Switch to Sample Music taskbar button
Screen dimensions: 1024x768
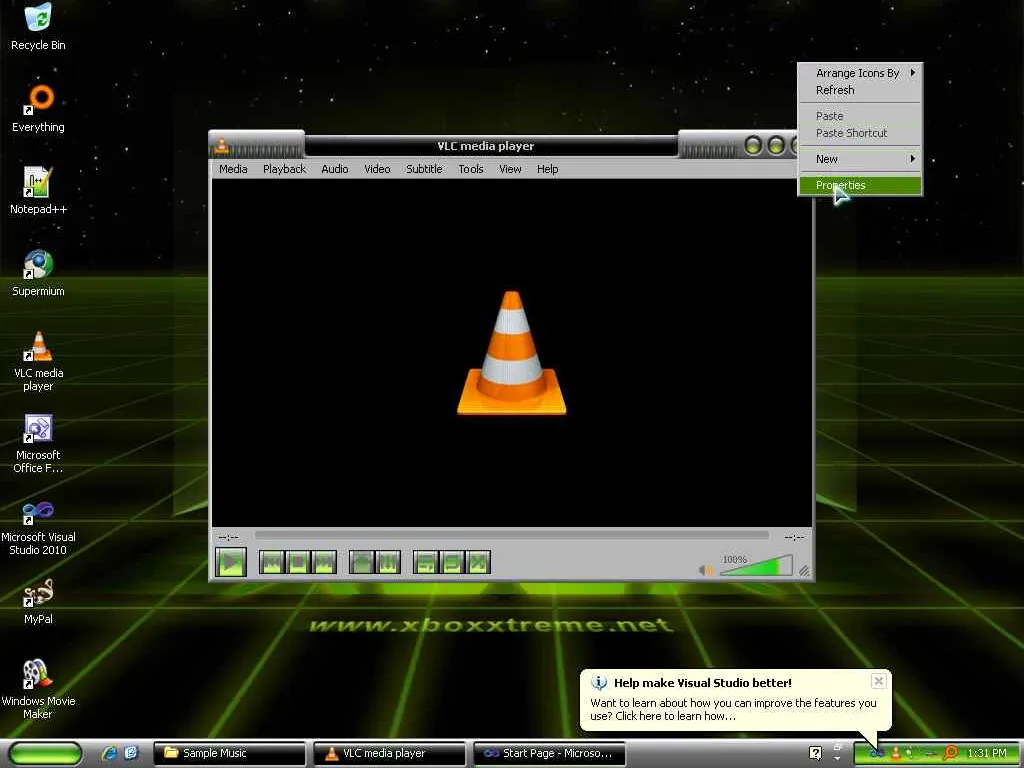(229, 754)
